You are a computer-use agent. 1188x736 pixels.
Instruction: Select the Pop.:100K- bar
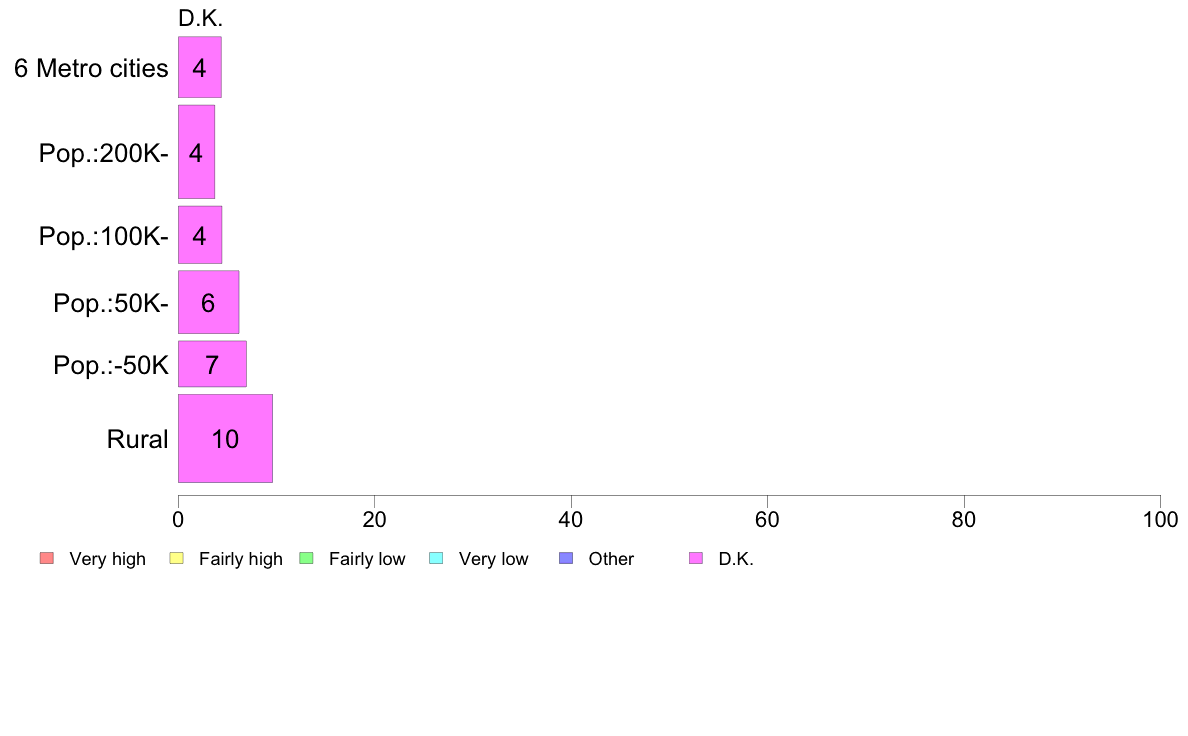tap(200, 235)
